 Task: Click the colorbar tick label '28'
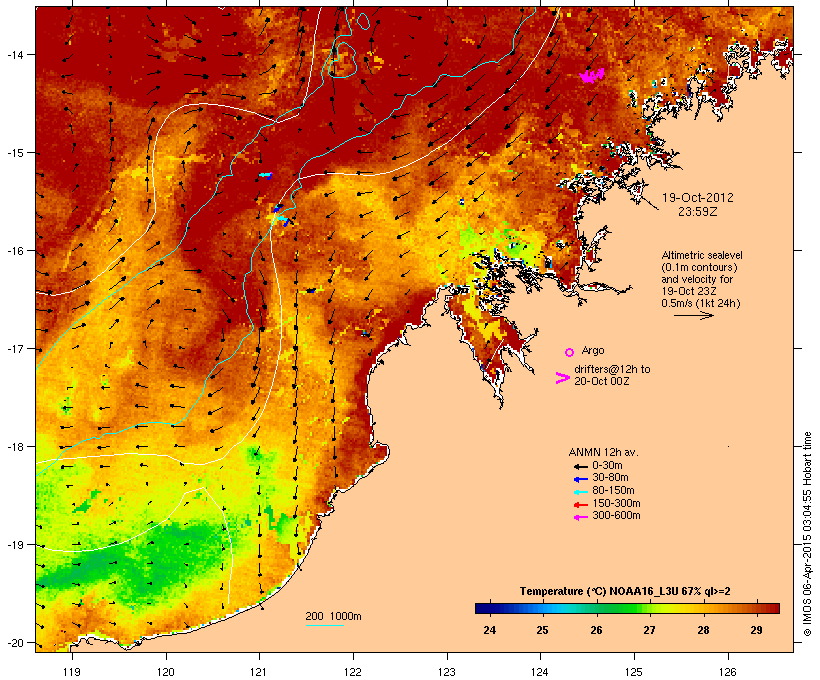[x=703, y=630]
